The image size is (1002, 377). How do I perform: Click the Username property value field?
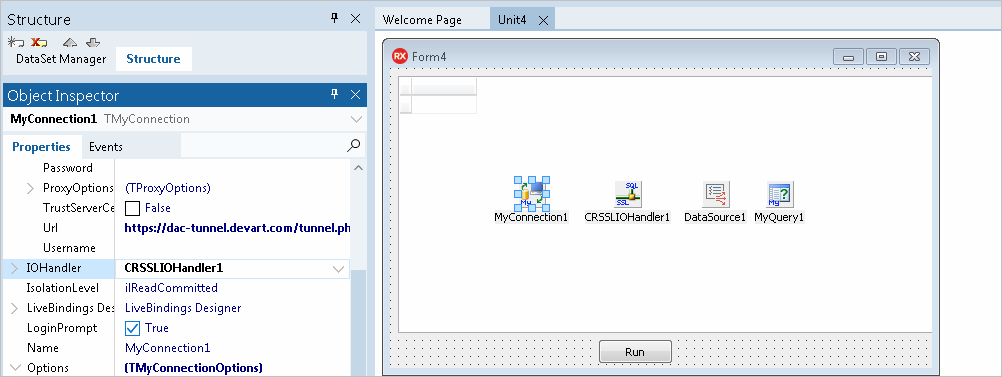[233, 248]
